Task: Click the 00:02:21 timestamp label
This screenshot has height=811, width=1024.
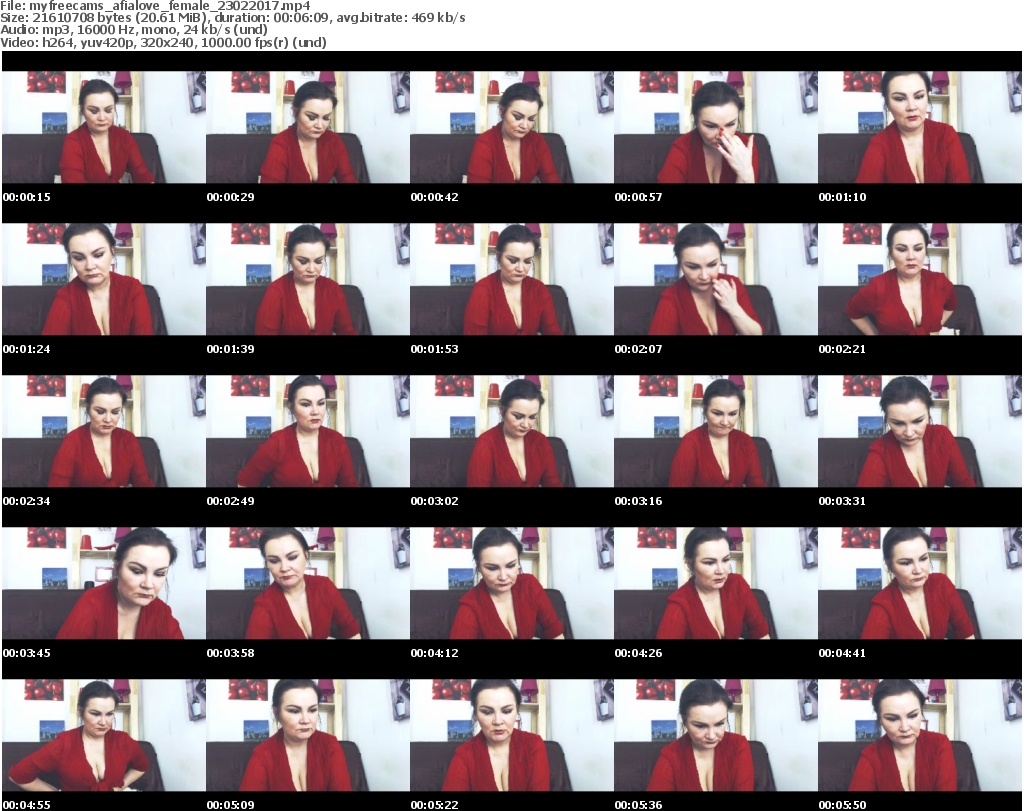Action: pos(842,349)
